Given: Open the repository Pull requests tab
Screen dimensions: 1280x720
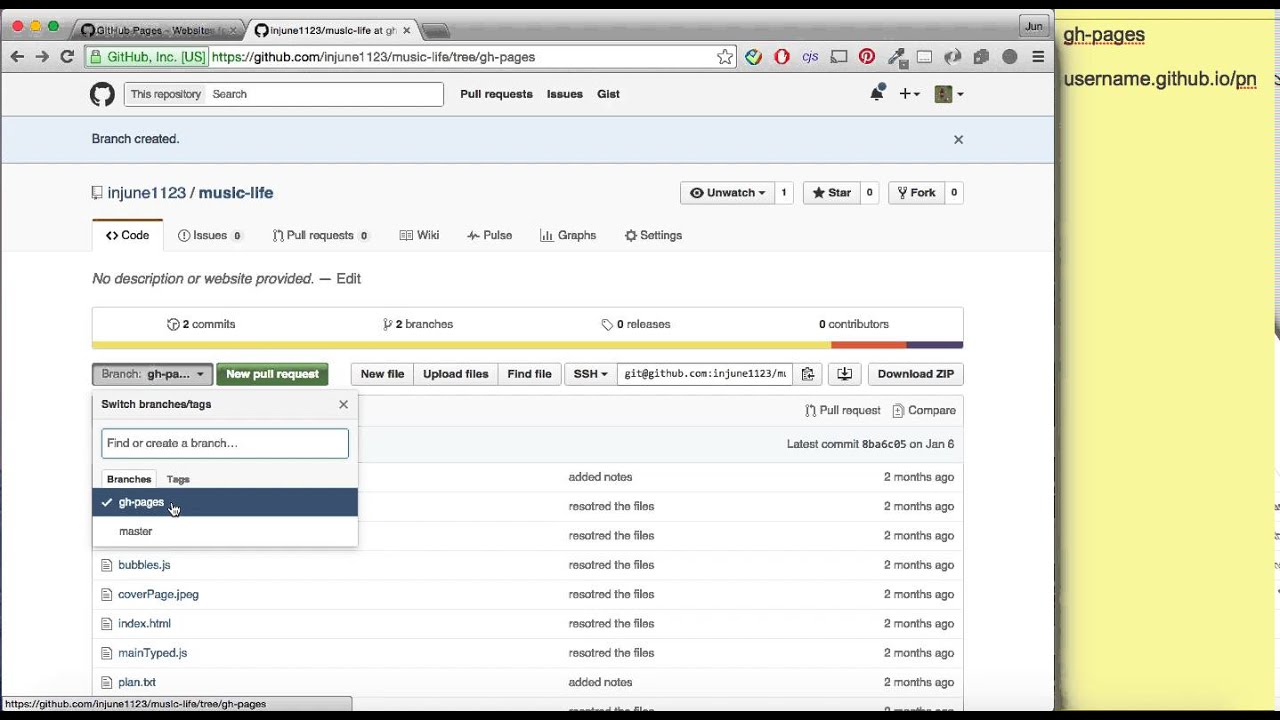Looking at the screenshot, I should [320, 236].
